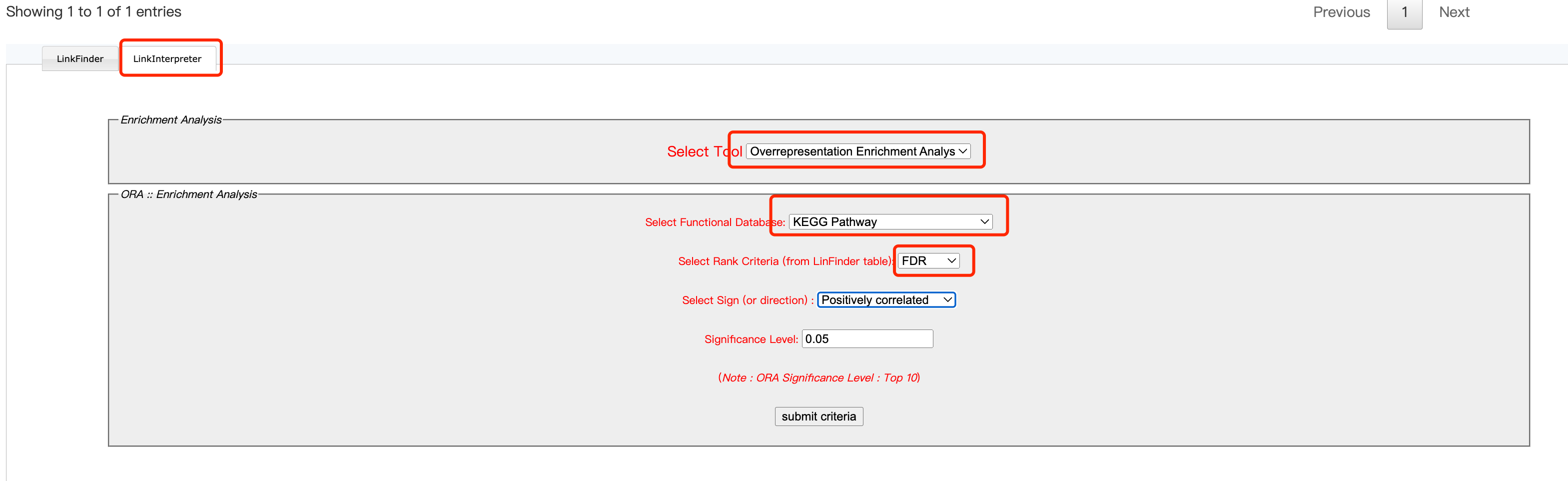Click the 'ORA :: Enrichment Analysis' legend
Viewport: 1568px width, 481px height.
click(x=189, y=194)
